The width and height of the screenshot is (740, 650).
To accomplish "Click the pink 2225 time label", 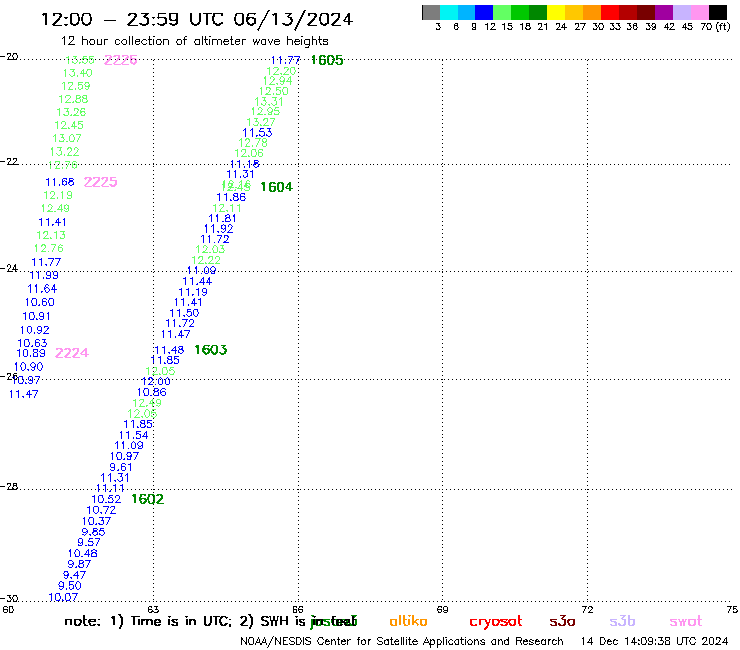I will [x=101, y=182].
